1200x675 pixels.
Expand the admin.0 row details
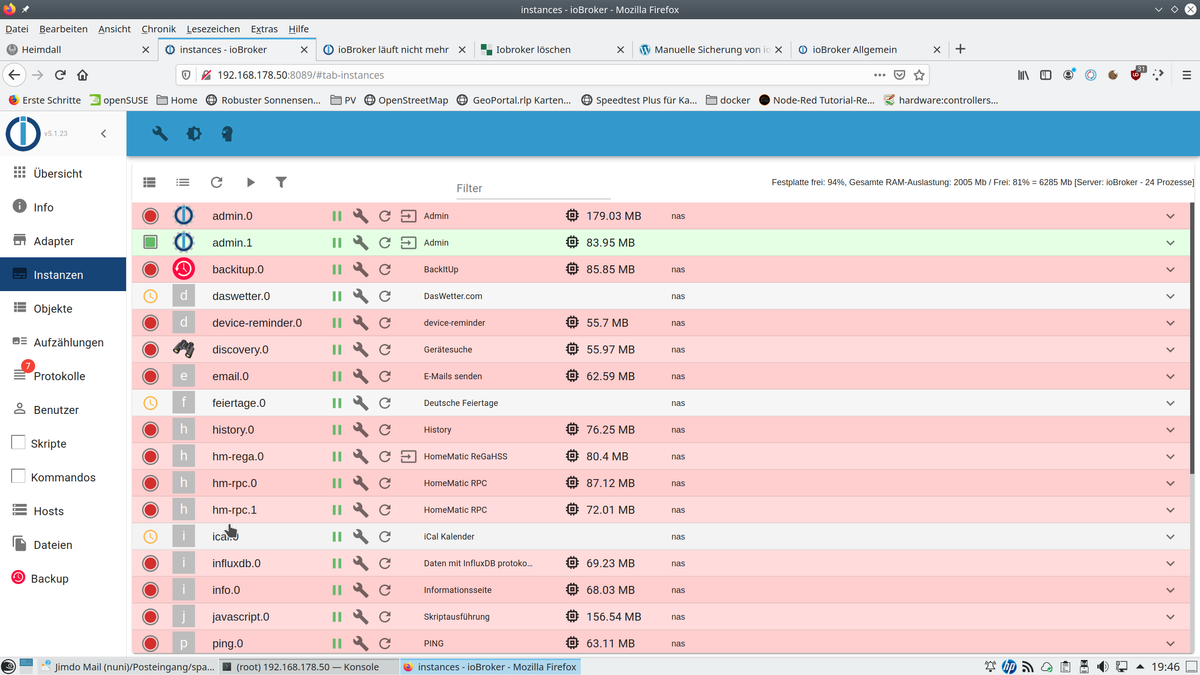click(1170, 216)
